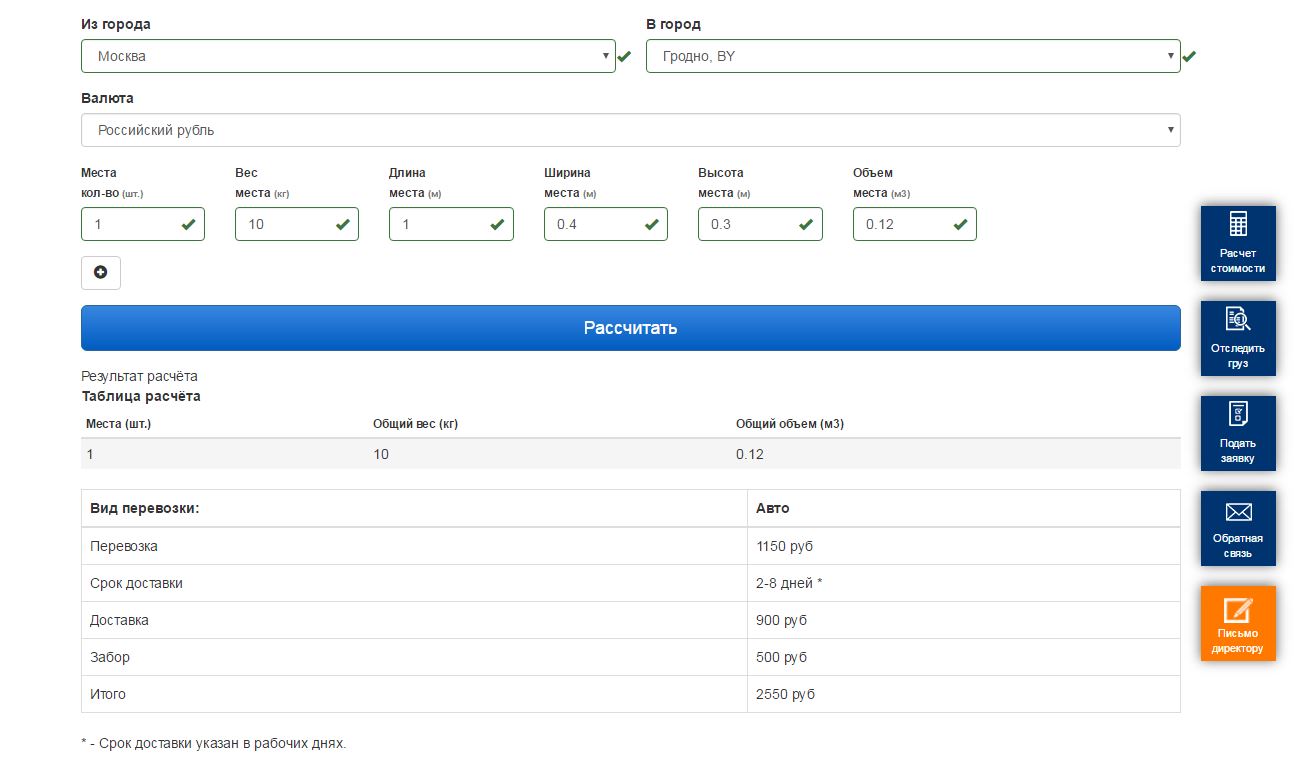The height and width of the screenshot is (763, 1309).
Task: Click the Подать заявку document icon
Action: coord(1238,414)
